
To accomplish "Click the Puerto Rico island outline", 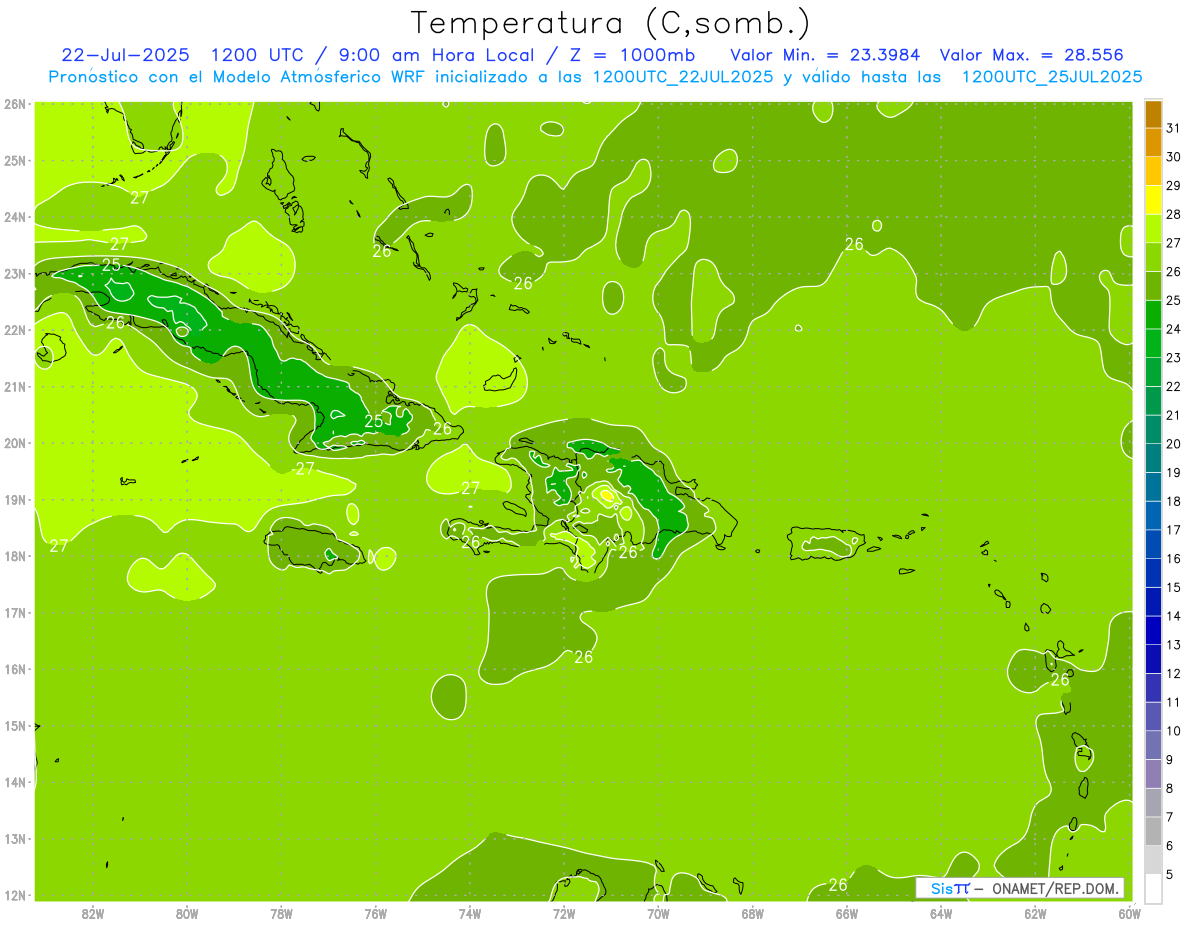I will [x=825, y=543].
